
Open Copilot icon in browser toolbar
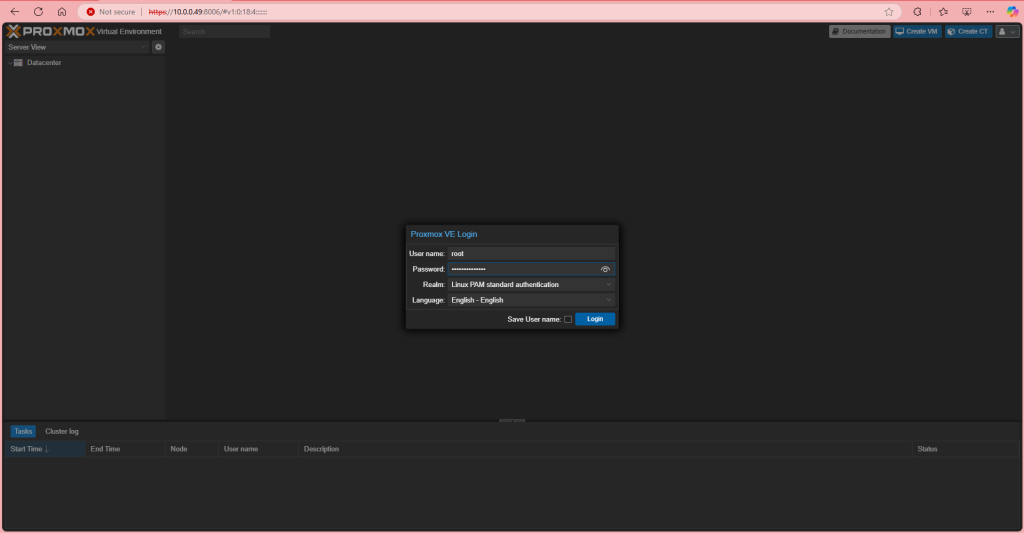[x=1012, y=12]
